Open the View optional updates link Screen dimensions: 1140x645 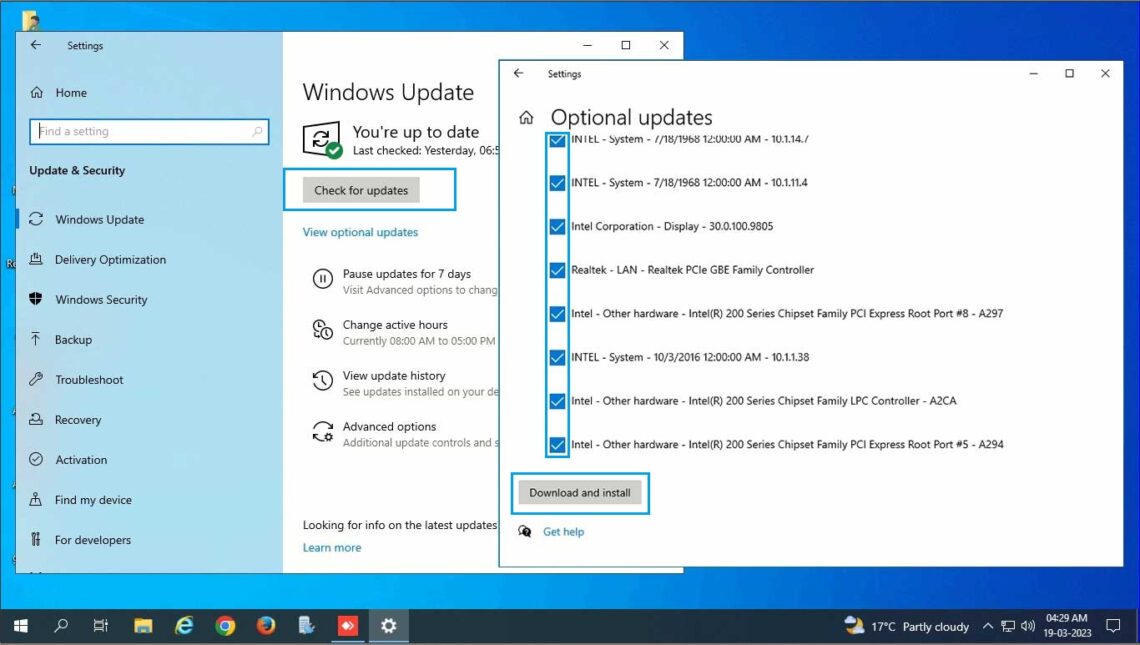pyautogui.click(x=360, y=232)
